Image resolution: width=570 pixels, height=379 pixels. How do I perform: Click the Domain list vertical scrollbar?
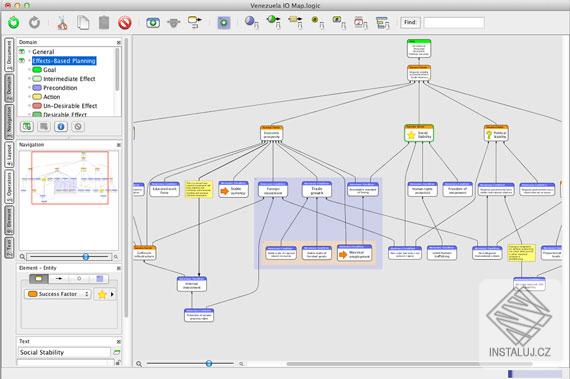coord(117,69)
